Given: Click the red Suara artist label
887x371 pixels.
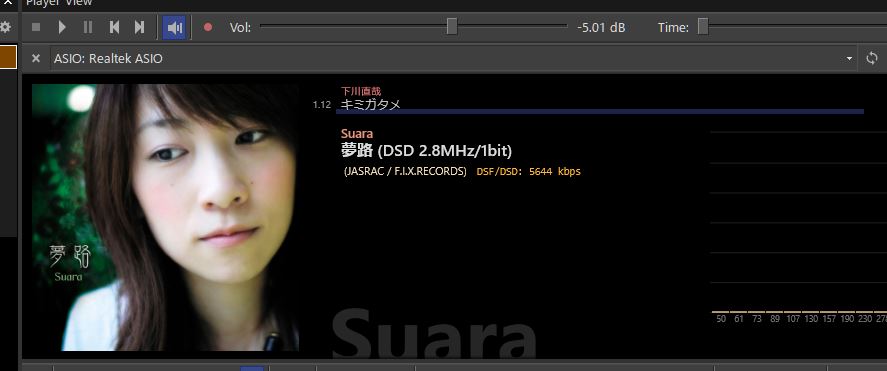Looking at the screenshot, I should click(x=357, y=134).
